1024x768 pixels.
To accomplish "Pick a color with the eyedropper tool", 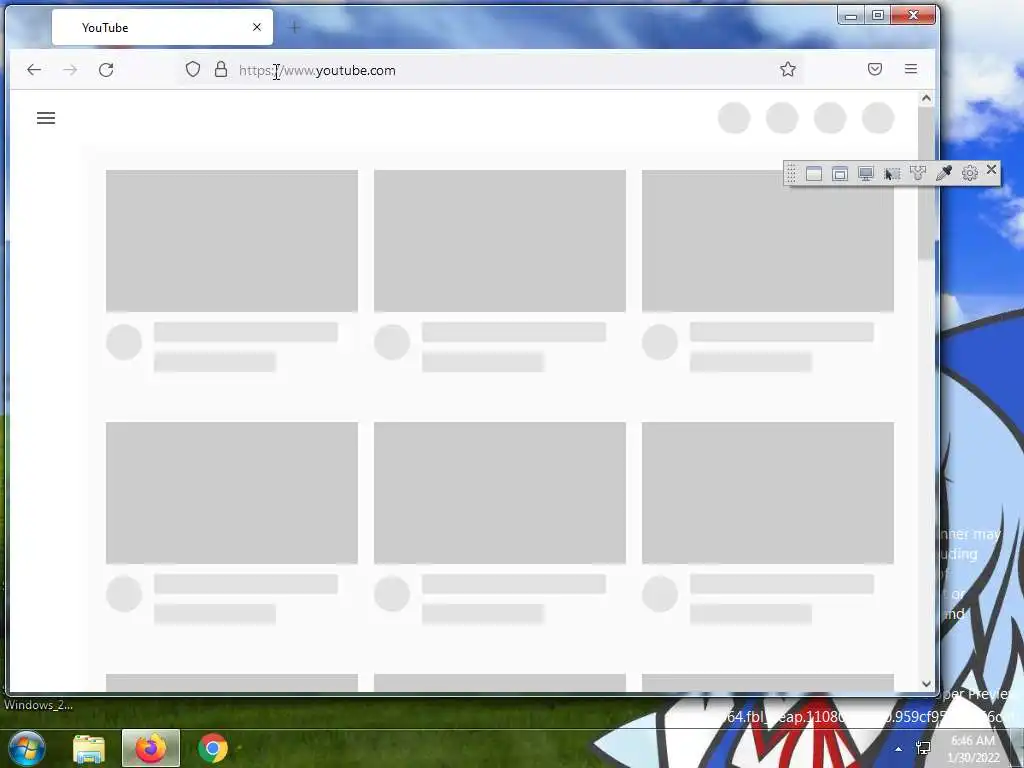I will 944,173.
